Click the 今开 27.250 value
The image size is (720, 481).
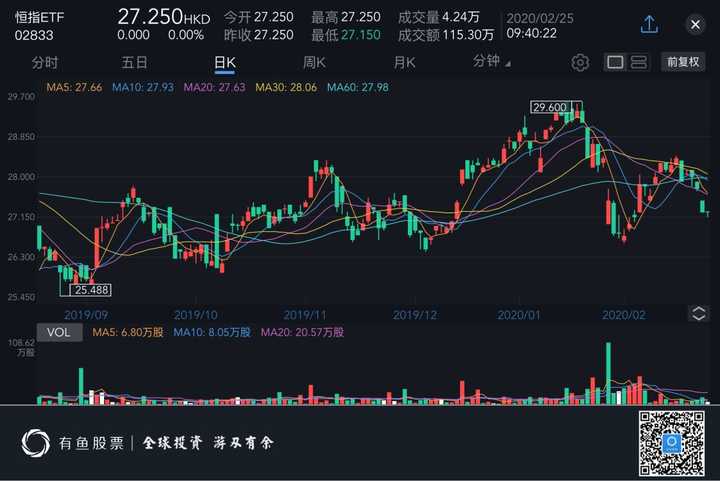(x=259, y=17)
